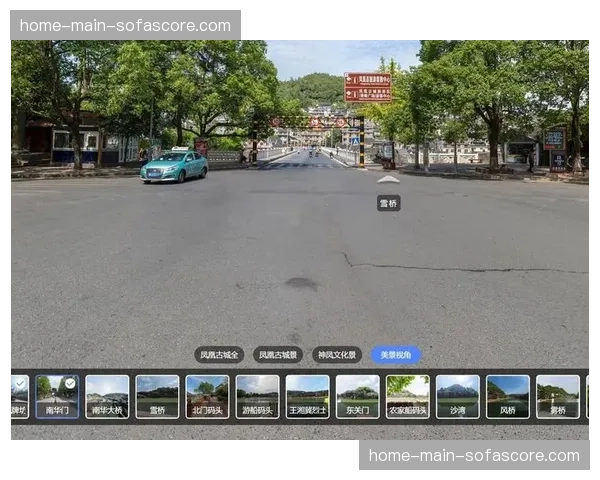Jump to the 北门码头 scene
Screen dimensions: 600x480
(207, 396)
